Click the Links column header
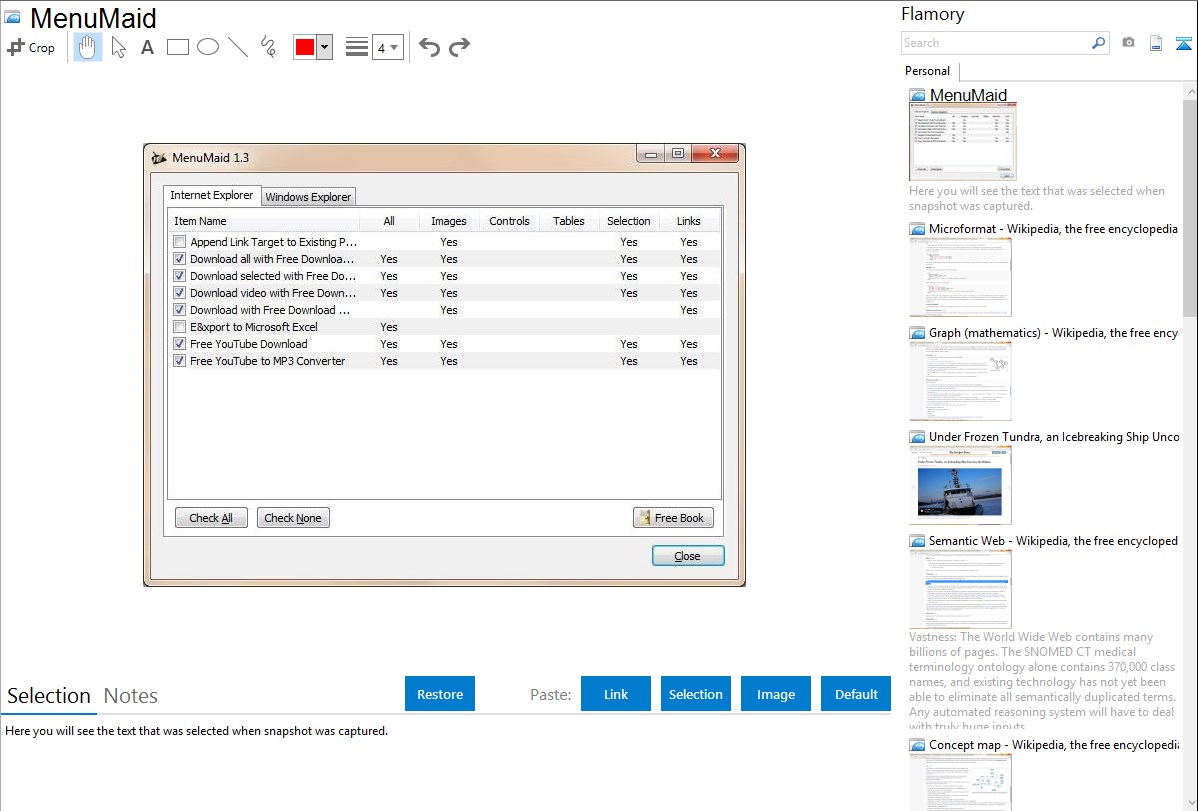The height and width of the screenshot is (811, 1198). coord(688,221)
